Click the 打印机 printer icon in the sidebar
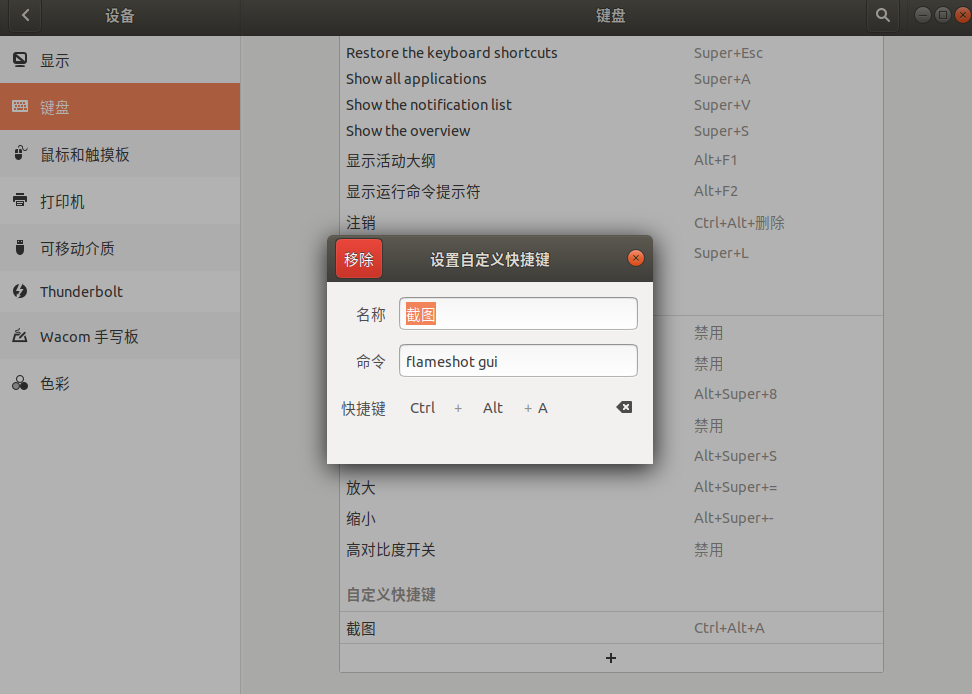Screen dimensions: 972x694 20,201
